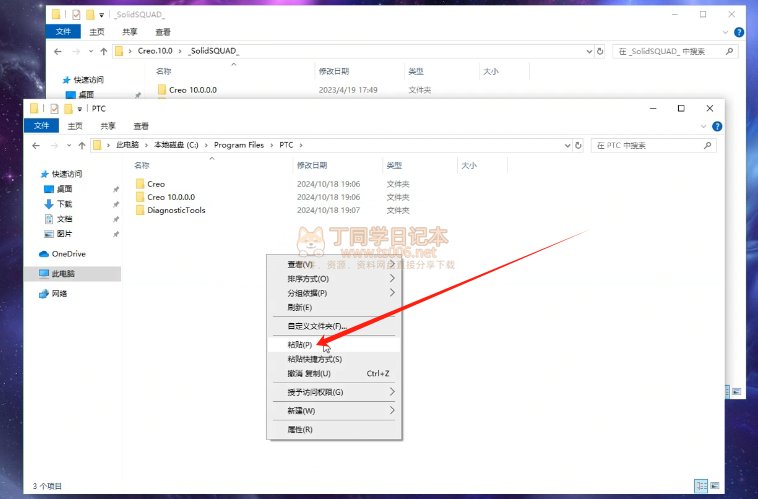
Task: Click properties quick-access icon in PTC title bar
Action: click(54, 108)
